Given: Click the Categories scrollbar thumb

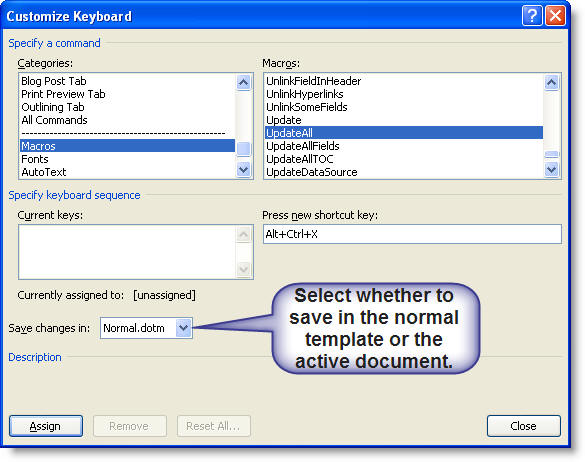Looking at the screenshot, I should (x=244, y=149).
